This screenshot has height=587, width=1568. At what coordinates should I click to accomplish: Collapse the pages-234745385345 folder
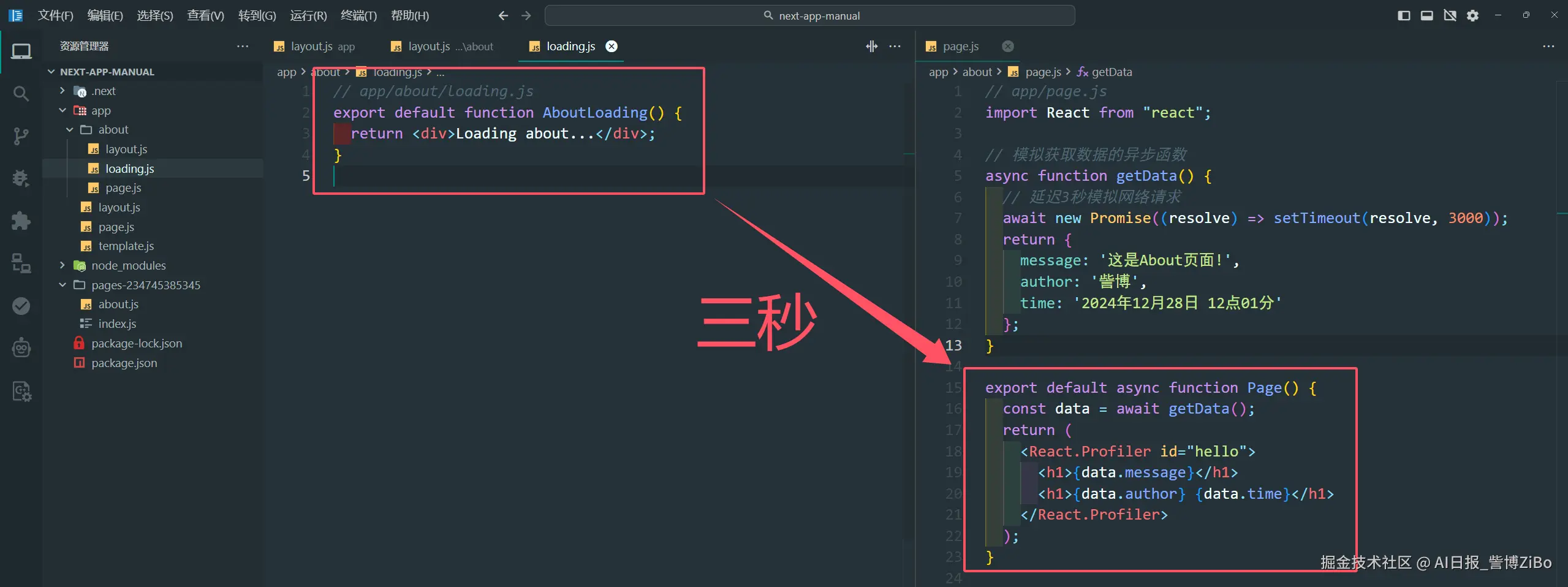point(62,285)
